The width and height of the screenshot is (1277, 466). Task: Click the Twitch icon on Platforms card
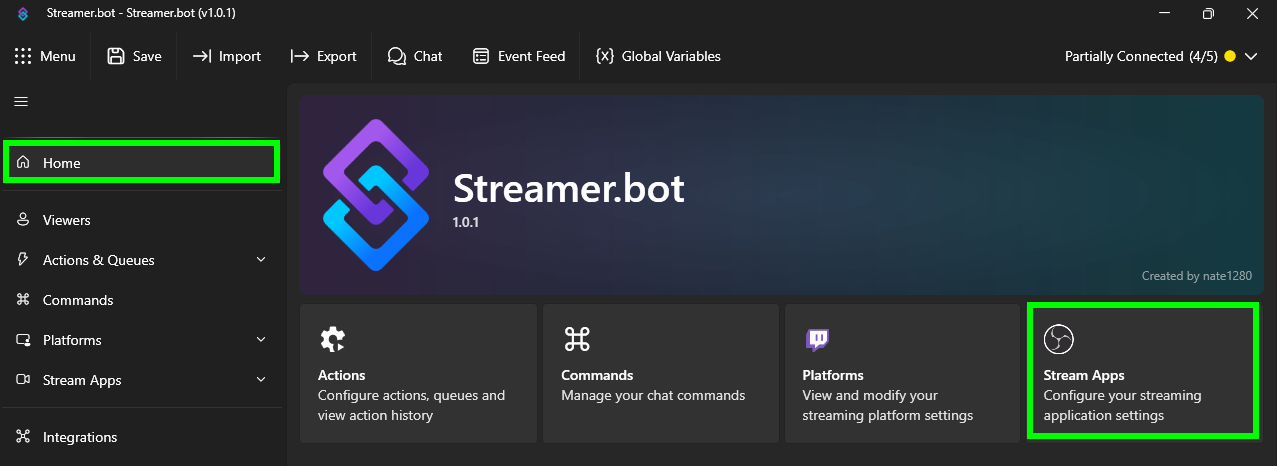(817, 340)
